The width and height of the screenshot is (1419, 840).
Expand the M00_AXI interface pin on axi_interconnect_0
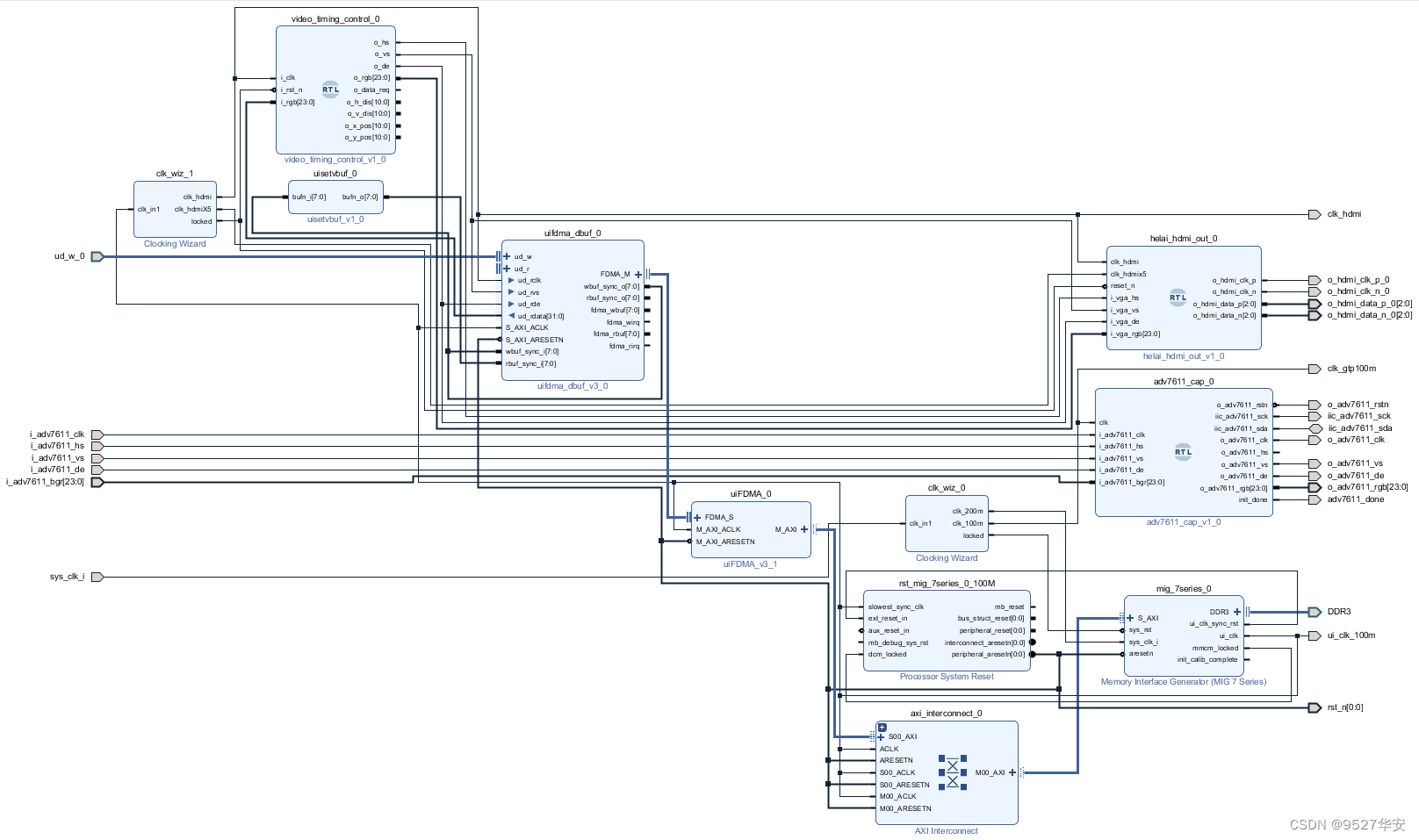pyautogui.click(x=1012, y=772)
